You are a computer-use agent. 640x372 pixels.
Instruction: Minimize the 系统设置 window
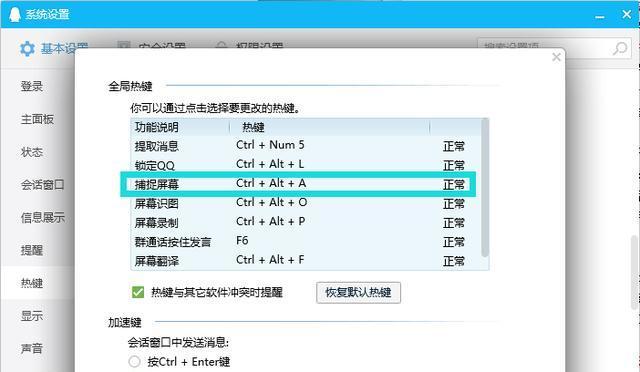(600, 16)
